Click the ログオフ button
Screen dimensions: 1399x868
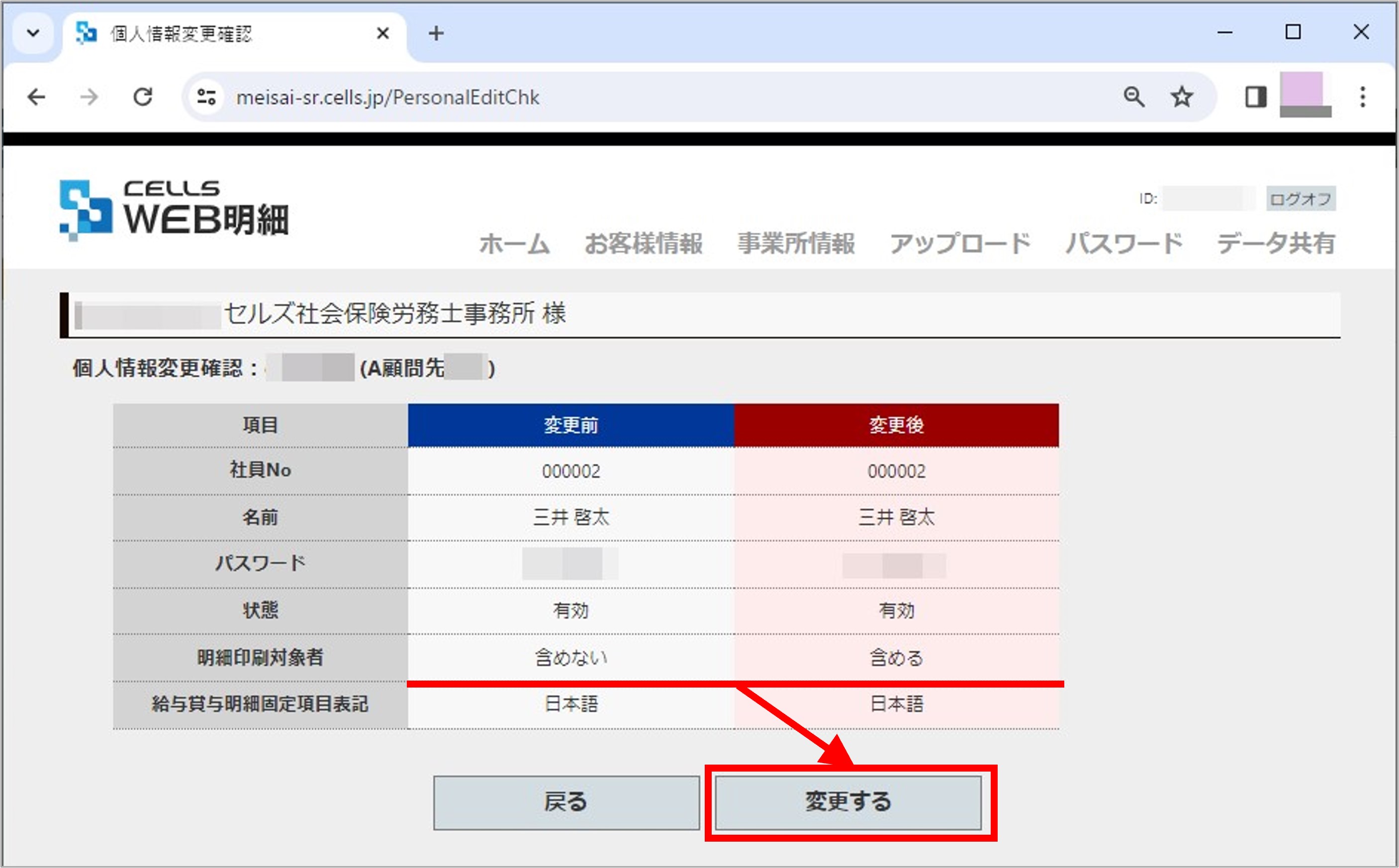(1301, 199)
